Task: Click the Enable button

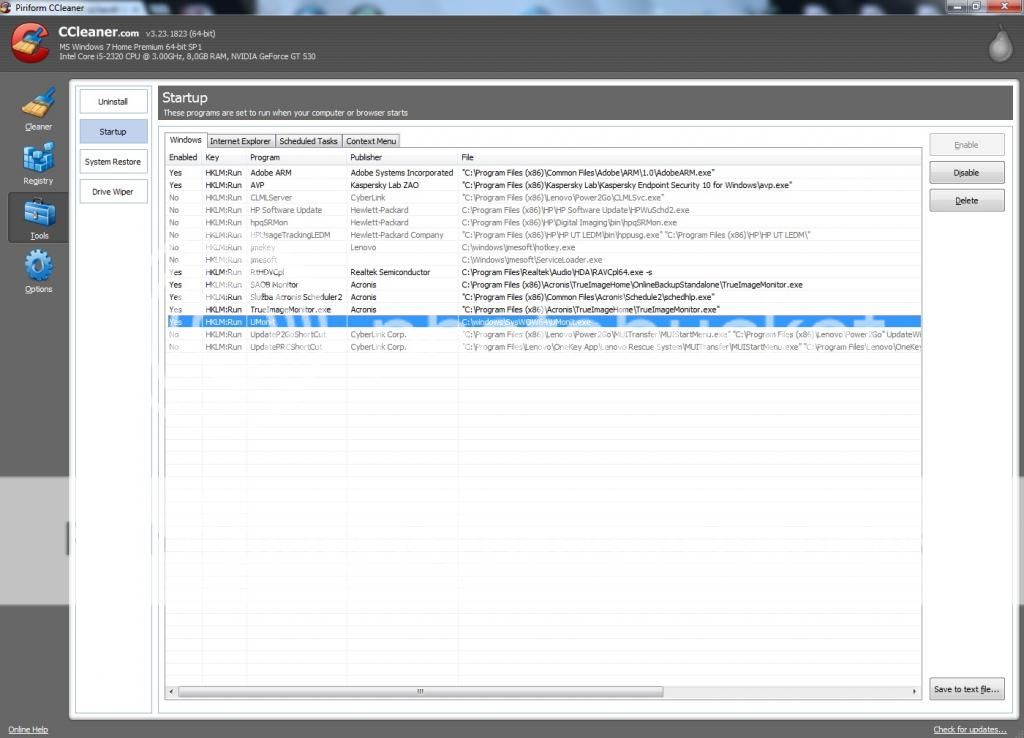Action: (x=967, y=145)
